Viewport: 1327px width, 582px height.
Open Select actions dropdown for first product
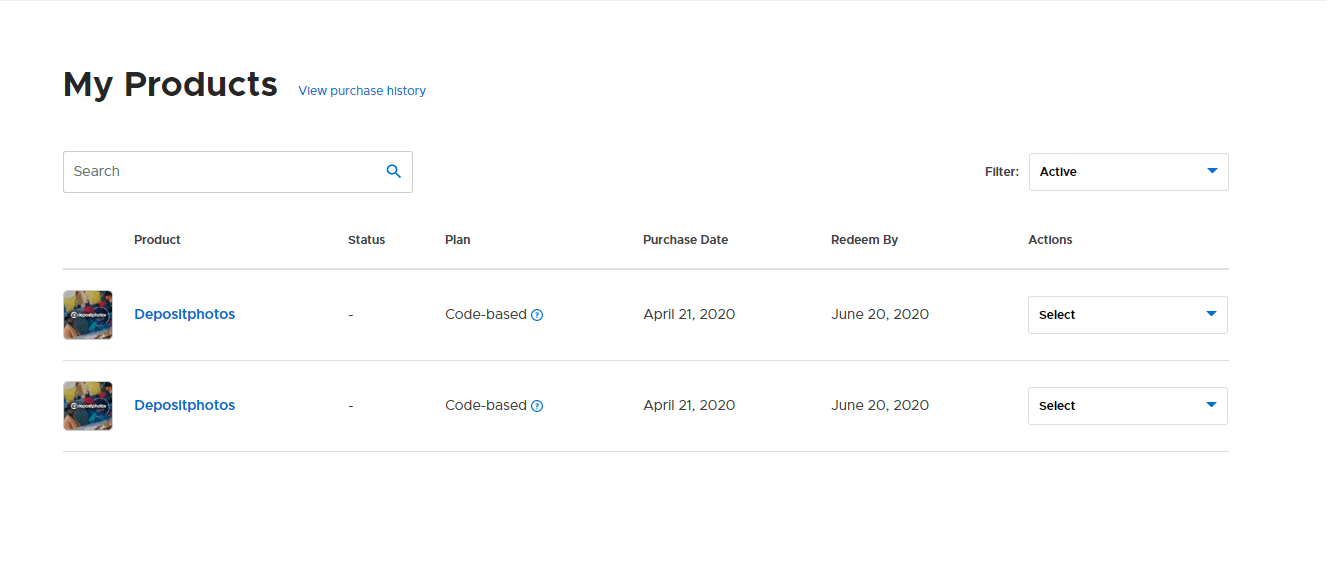(1127, 315)
